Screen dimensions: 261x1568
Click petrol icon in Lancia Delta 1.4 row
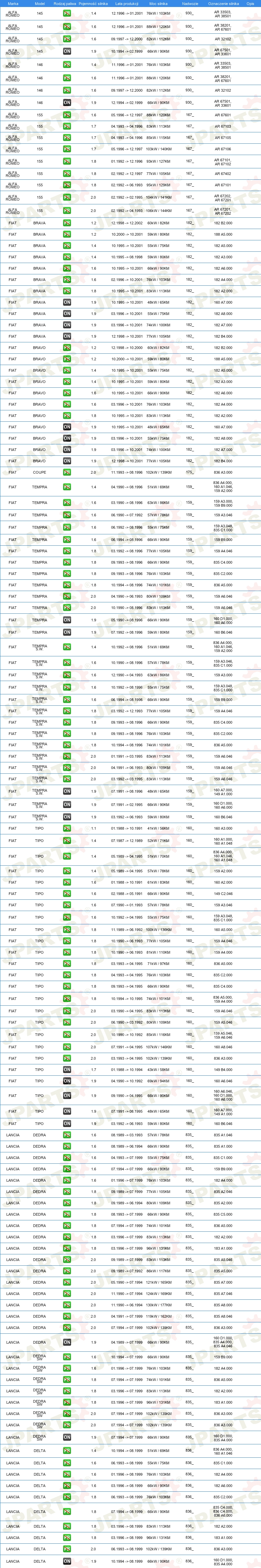coord(67,1451)
